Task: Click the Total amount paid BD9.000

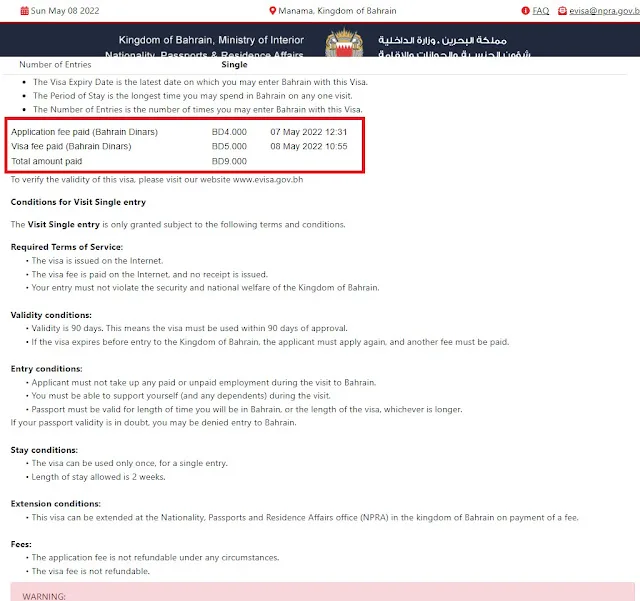Action: (229, 161)
